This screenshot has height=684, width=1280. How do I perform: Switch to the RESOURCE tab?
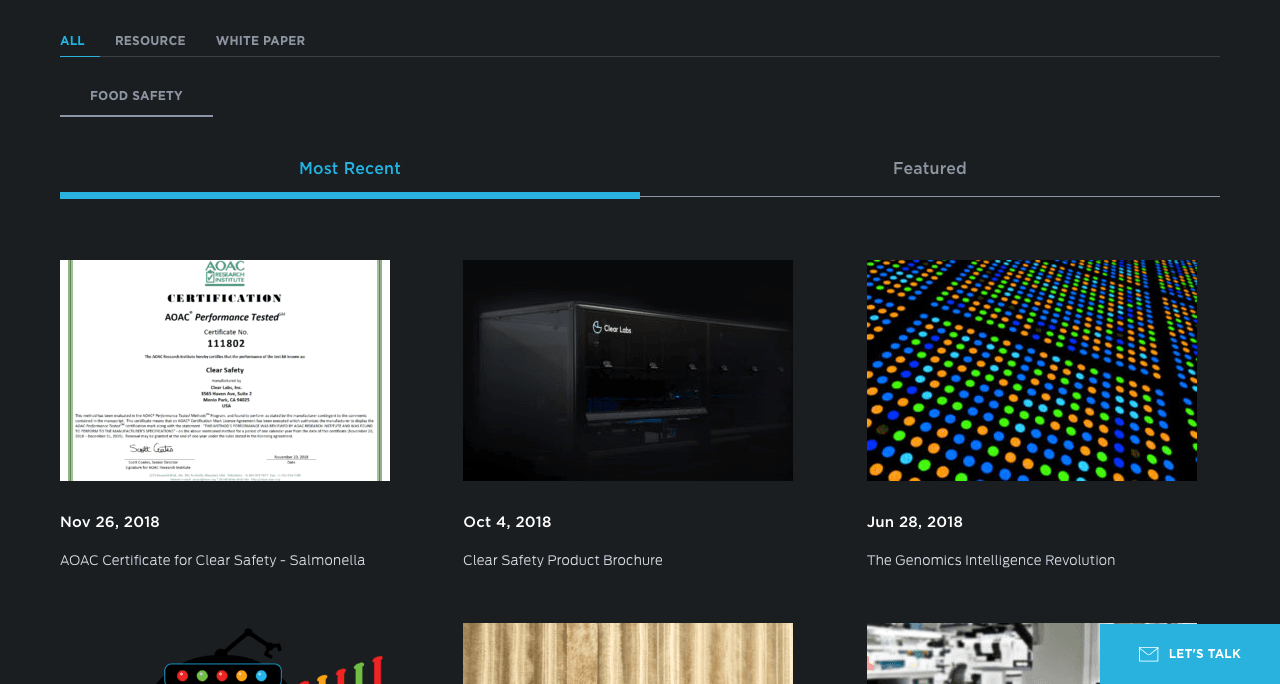coord(150,41)
